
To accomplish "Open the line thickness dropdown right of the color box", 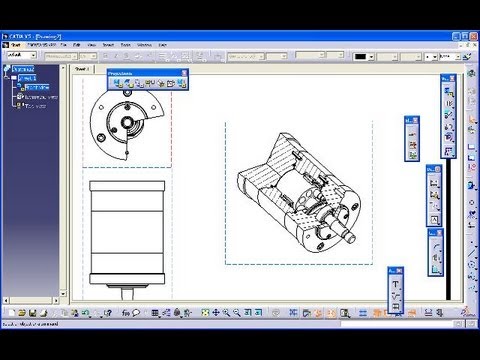I will (395, 57).
